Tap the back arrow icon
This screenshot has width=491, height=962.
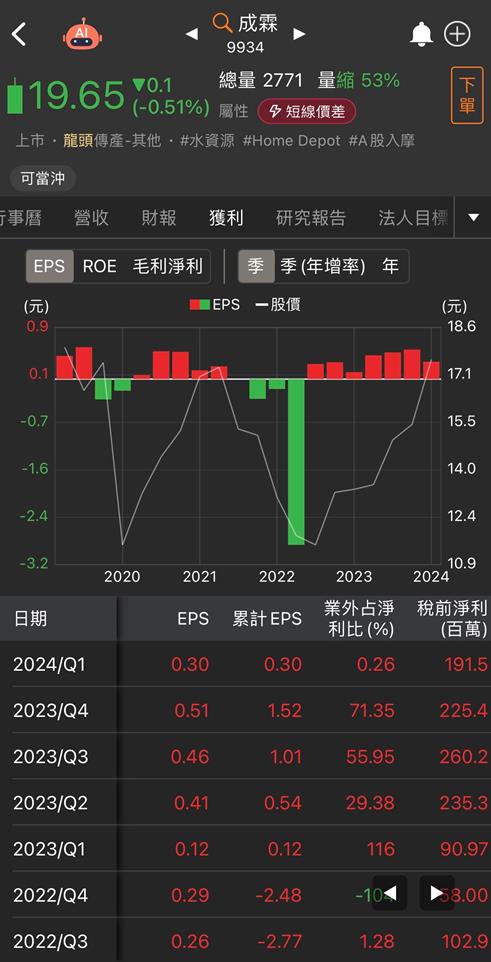point(18,34)
